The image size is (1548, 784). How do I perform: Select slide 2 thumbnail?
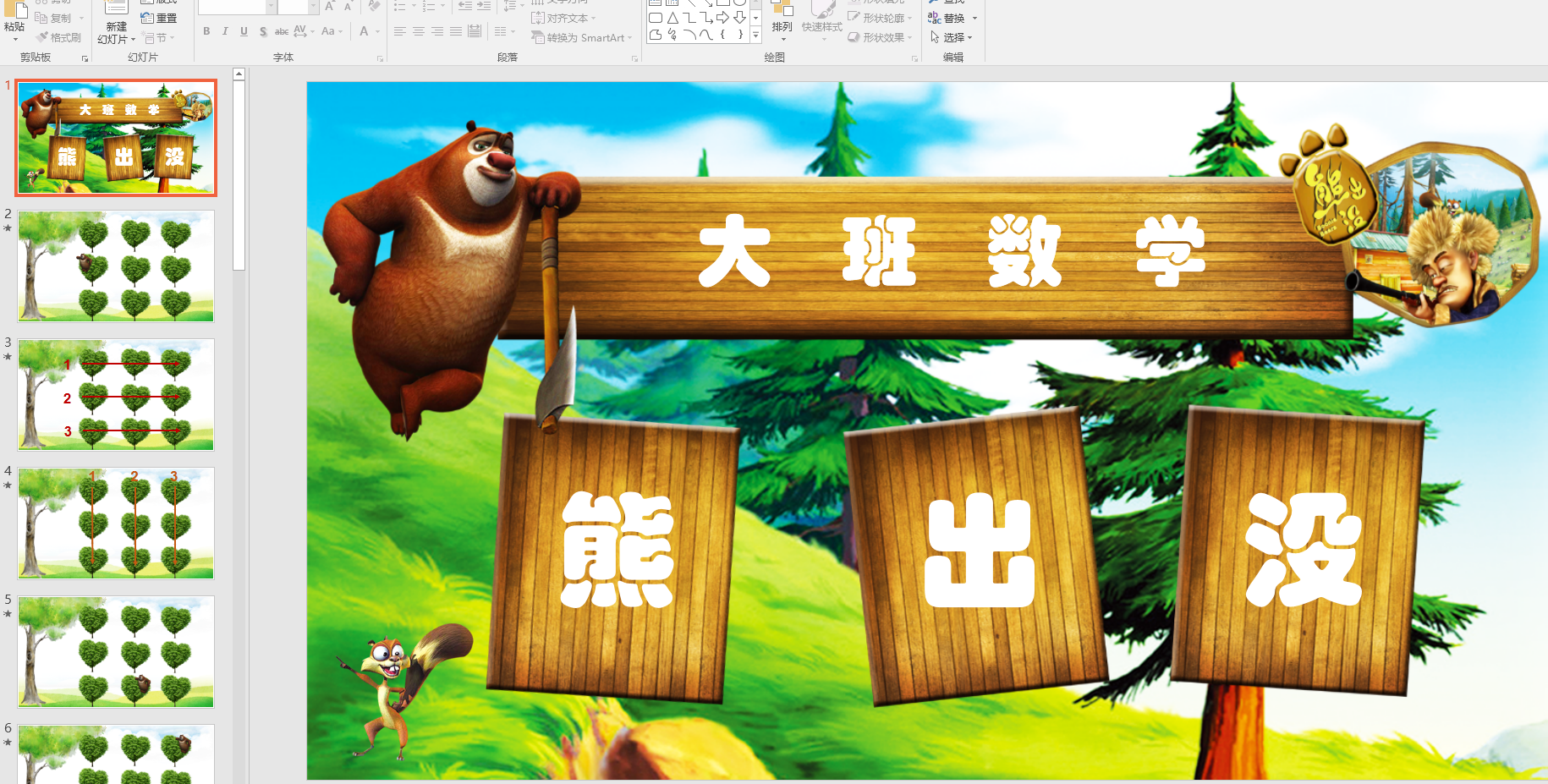pos(117,266)
